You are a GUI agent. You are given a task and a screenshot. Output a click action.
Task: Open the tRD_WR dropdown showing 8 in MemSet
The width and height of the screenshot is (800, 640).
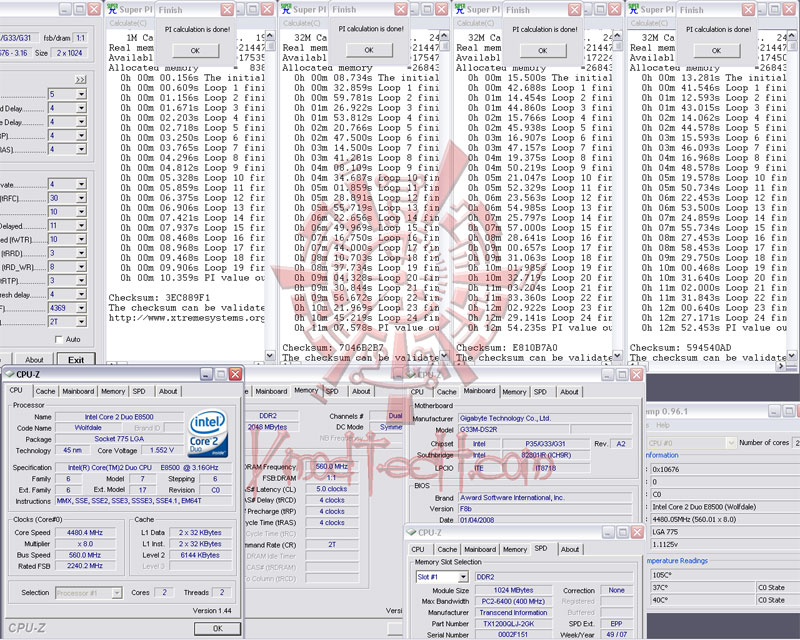click(81, 267)
